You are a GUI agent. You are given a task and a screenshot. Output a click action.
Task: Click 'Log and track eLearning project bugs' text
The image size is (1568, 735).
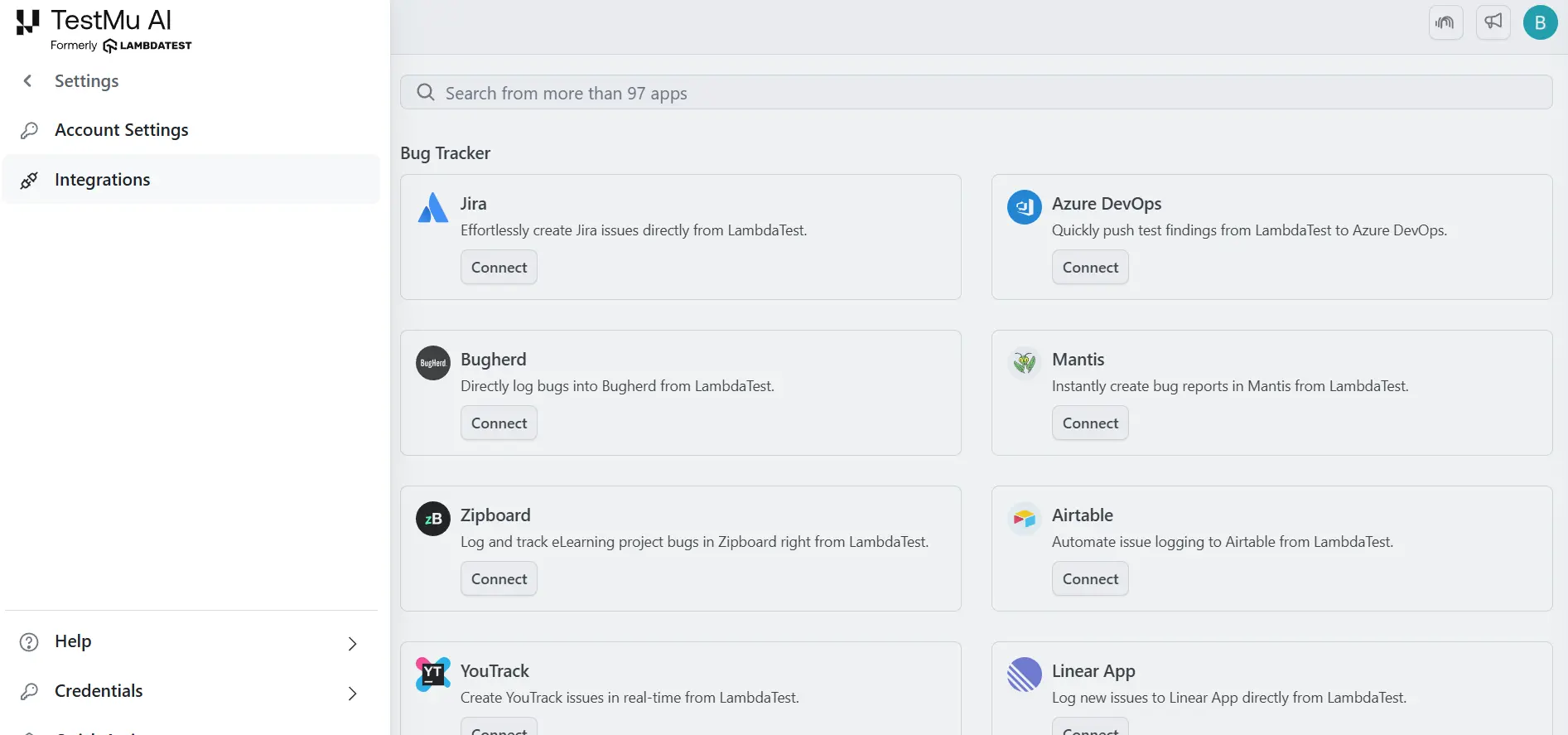tap(694, 542)
